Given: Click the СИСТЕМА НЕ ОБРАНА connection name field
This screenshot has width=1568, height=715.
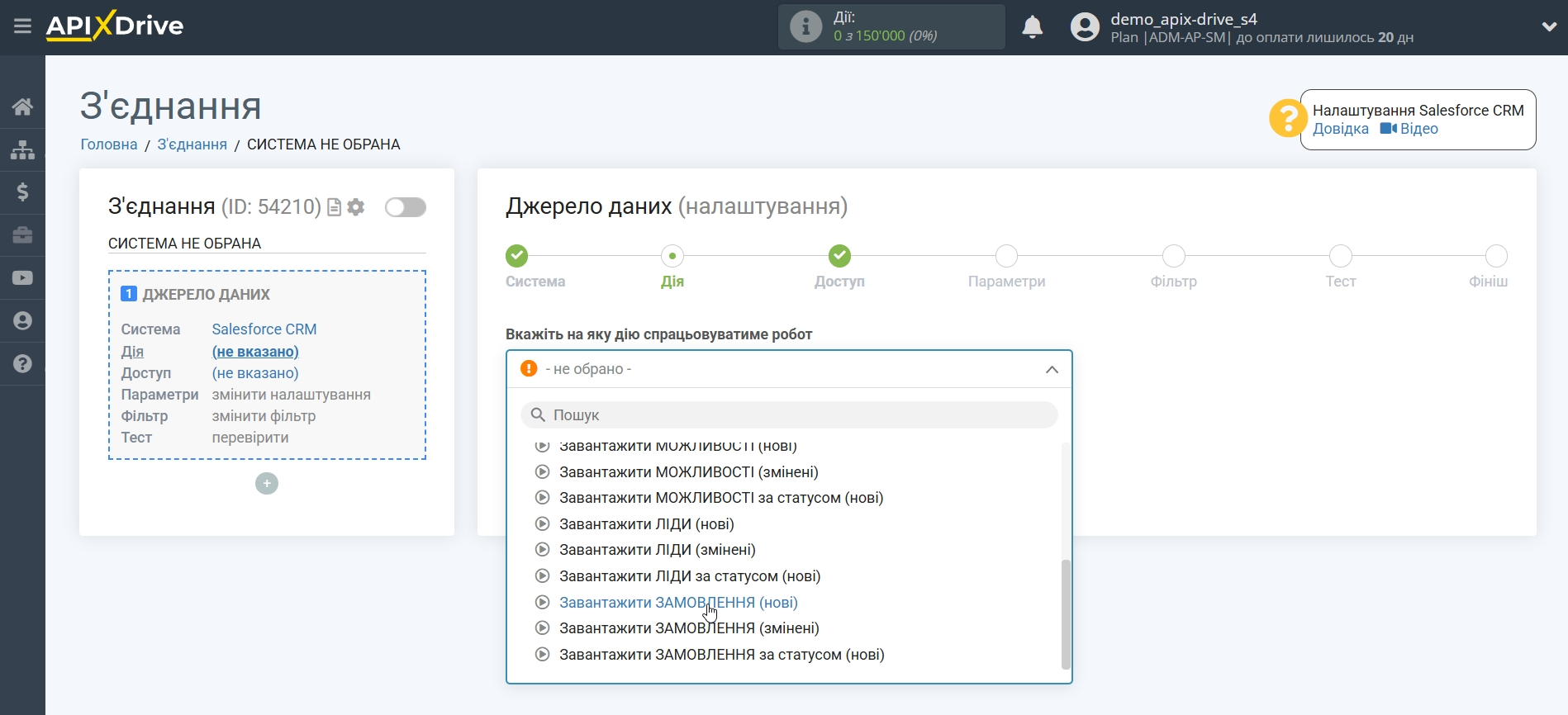Looking at the screenshot, I should [267, 244].
